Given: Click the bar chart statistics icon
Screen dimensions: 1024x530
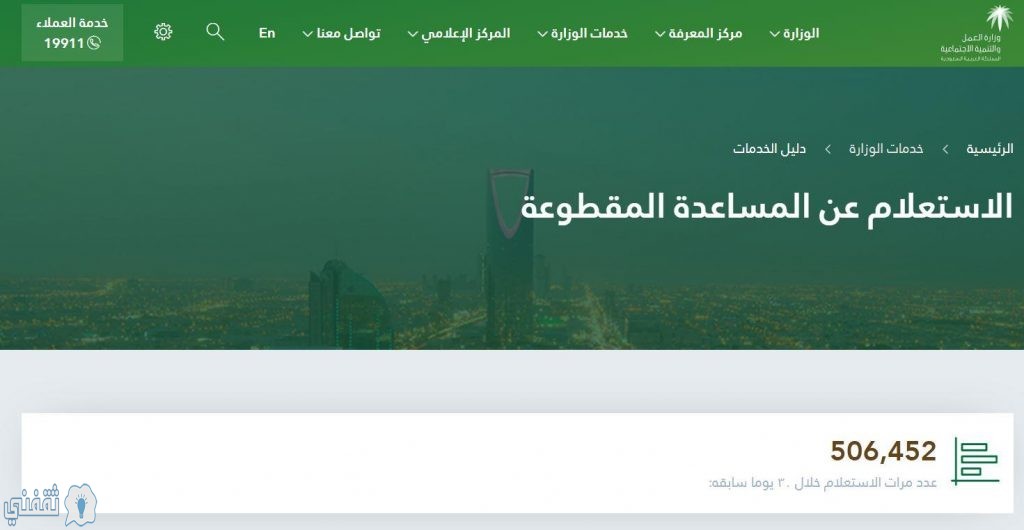Looking at the screenshot, I should (975, 461).
